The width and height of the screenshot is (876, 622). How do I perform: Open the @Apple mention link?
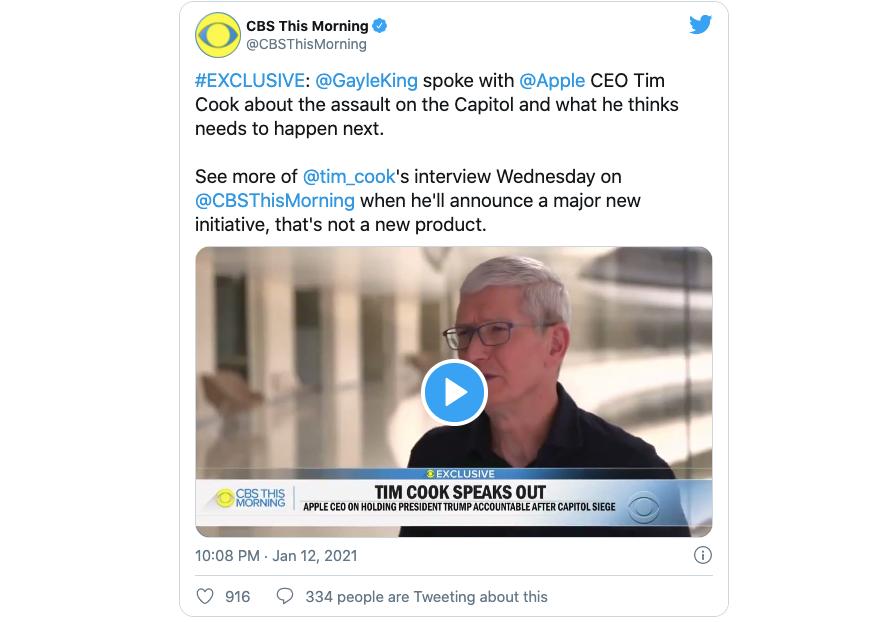(552, 81)
